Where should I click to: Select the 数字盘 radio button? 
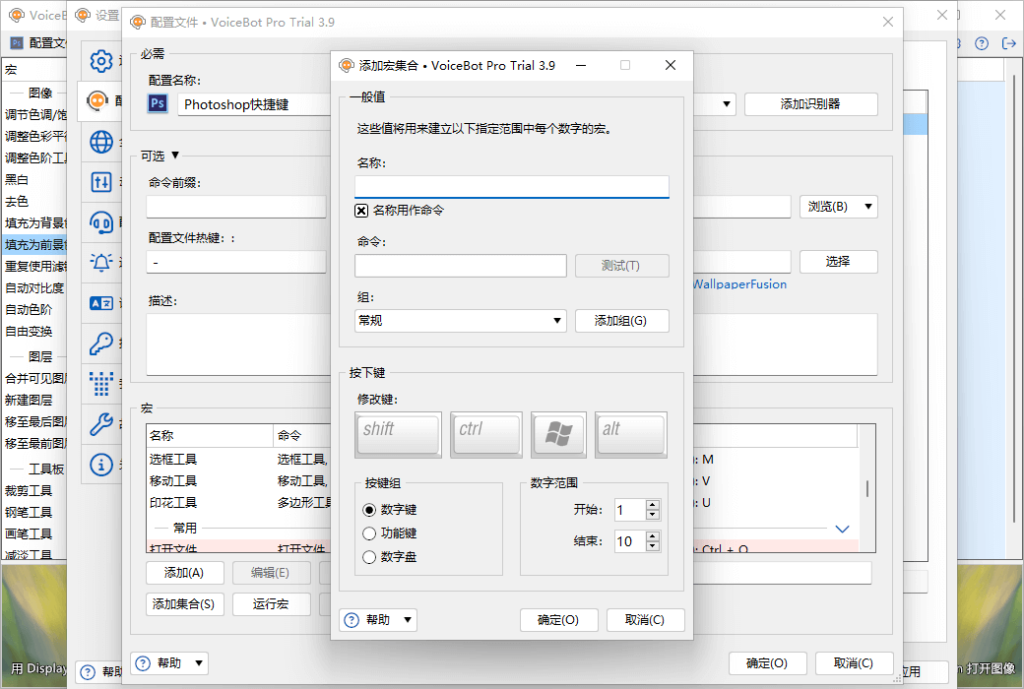[x=370, y=557]
